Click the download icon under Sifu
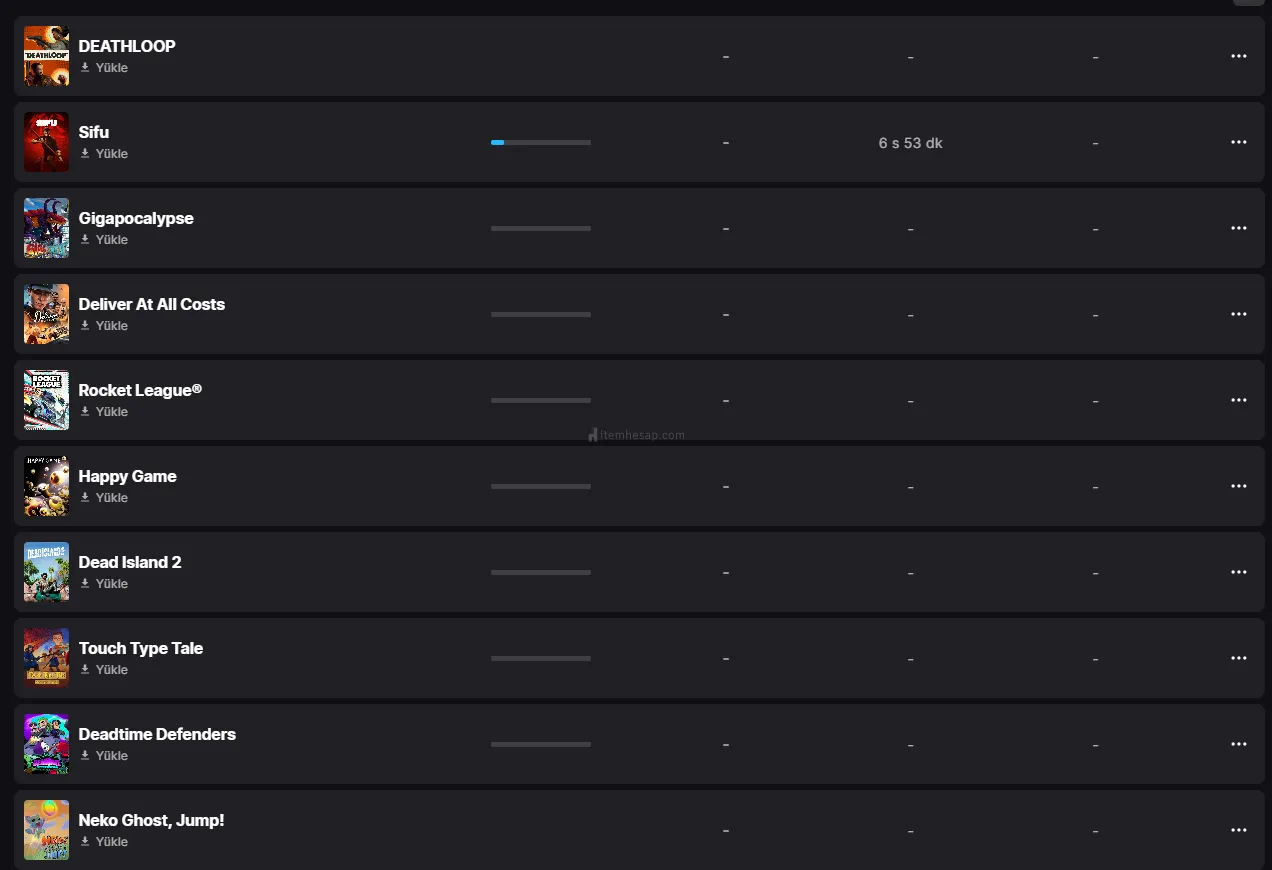 point(85,154)
